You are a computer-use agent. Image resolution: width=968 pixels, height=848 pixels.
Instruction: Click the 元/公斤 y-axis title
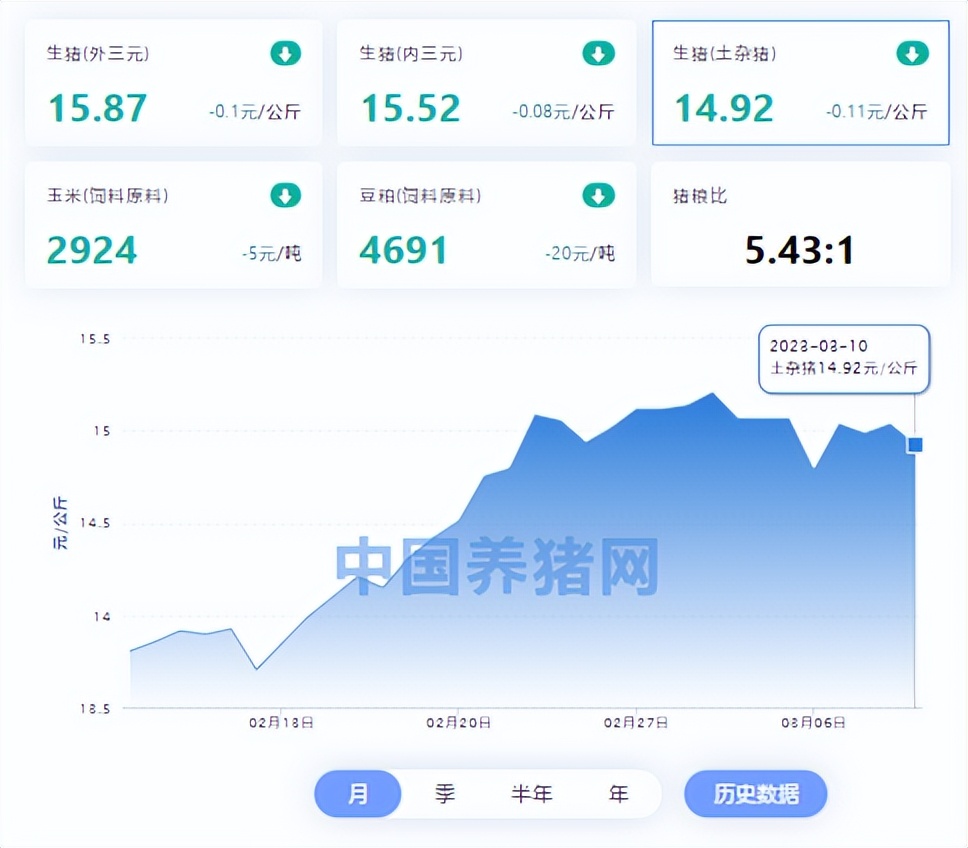pos(60,523)
